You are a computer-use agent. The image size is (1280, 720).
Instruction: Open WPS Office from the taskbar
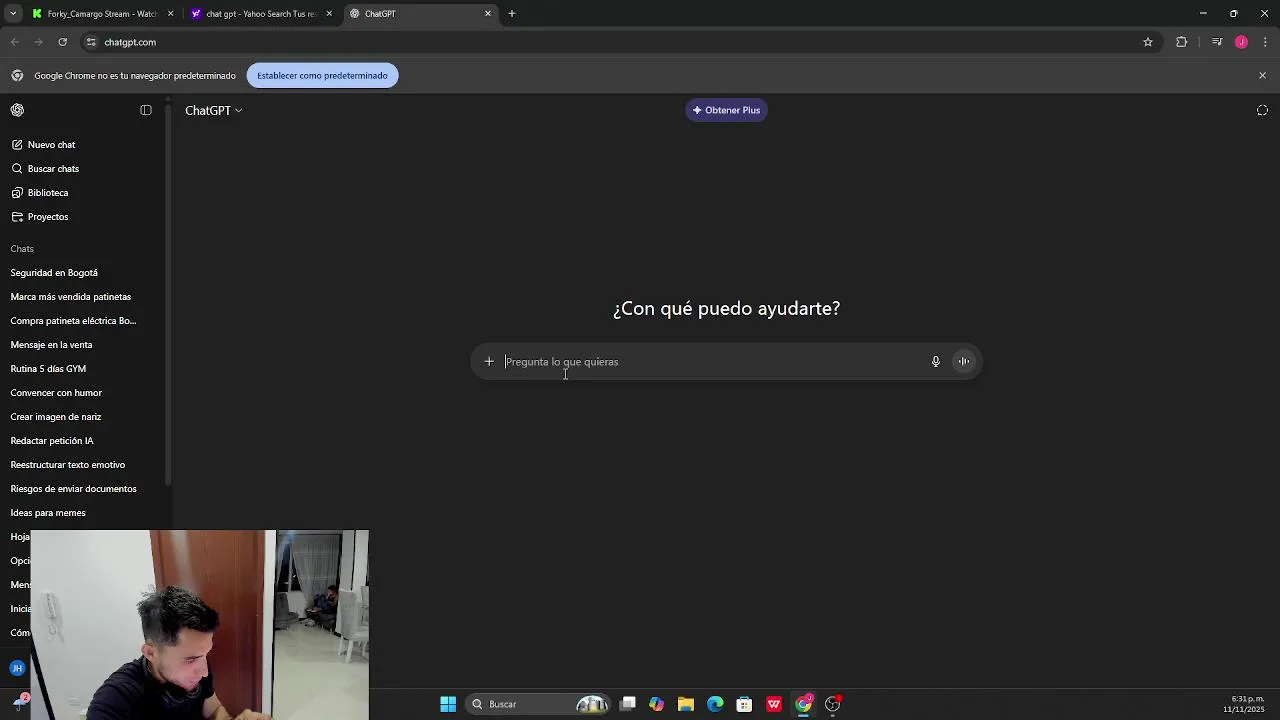click(x=774, y=704)
